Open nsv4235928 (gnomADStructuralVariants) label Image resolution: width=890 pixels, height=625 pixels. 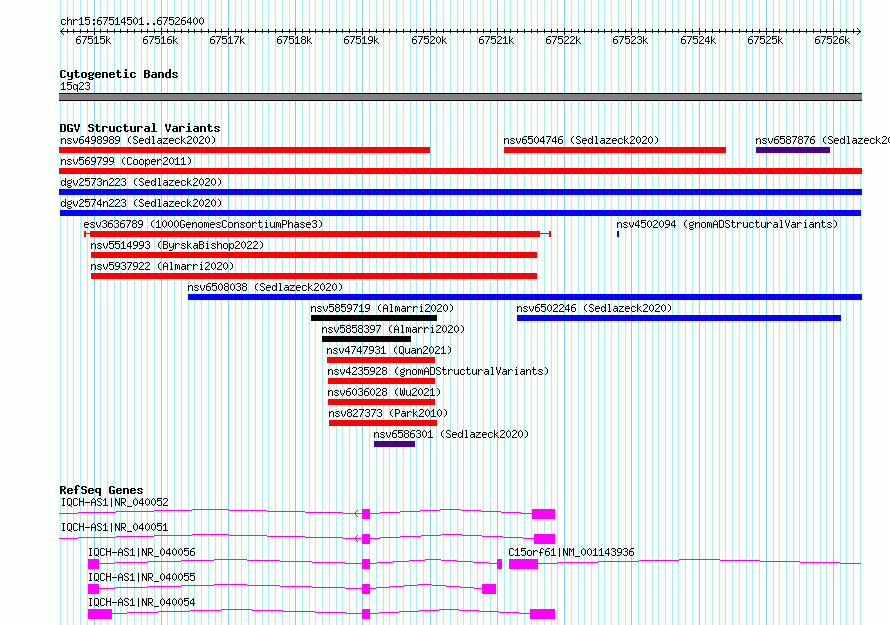pos(438,371)
